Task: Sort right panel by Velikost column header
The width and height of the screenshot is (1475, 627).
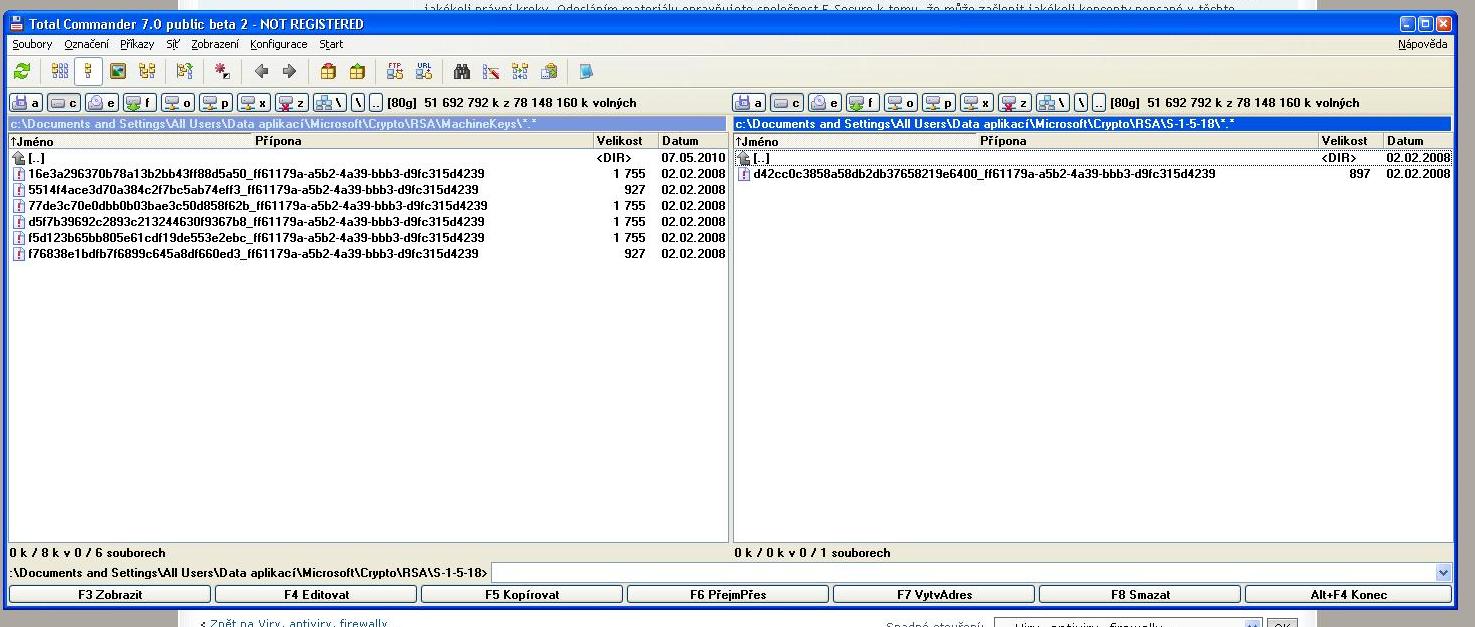Action: [x=1350, y=141]
